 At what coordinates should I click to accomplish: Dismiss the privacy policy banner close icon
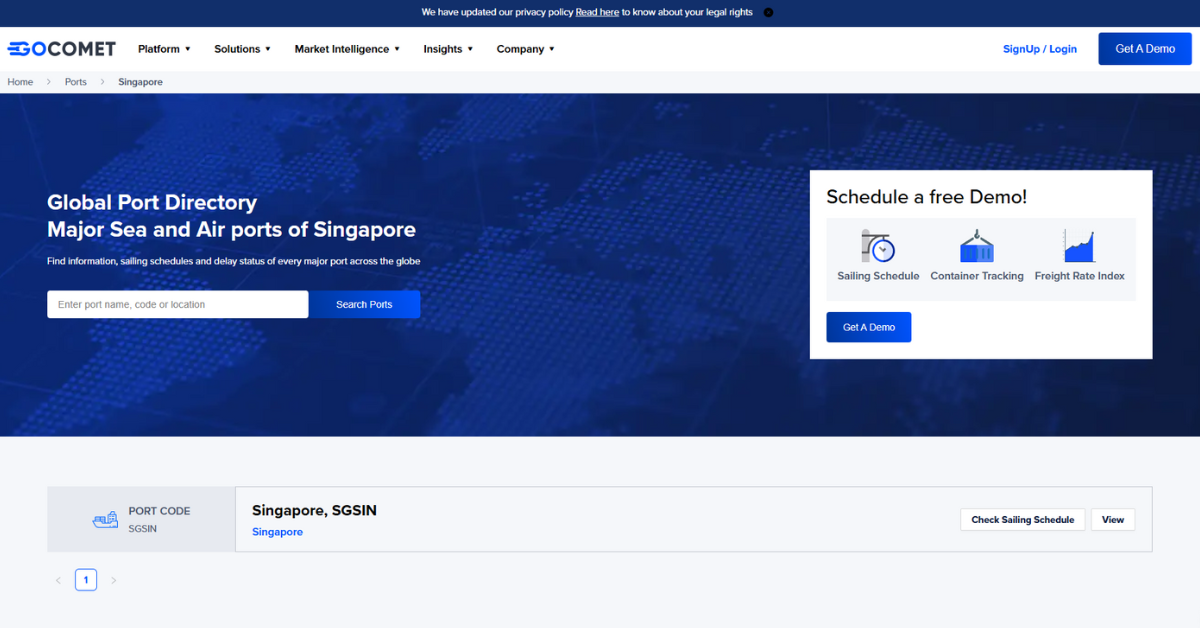click(768, 13)
